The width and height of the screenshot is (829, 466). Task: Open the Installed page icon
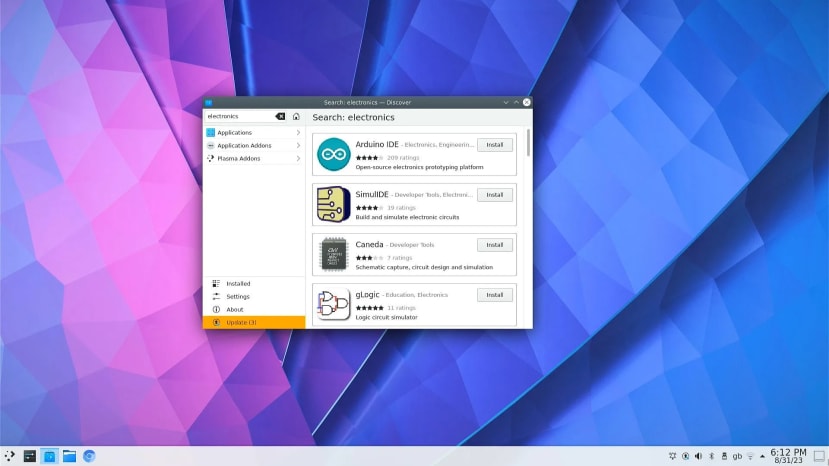tap(216, 284)
